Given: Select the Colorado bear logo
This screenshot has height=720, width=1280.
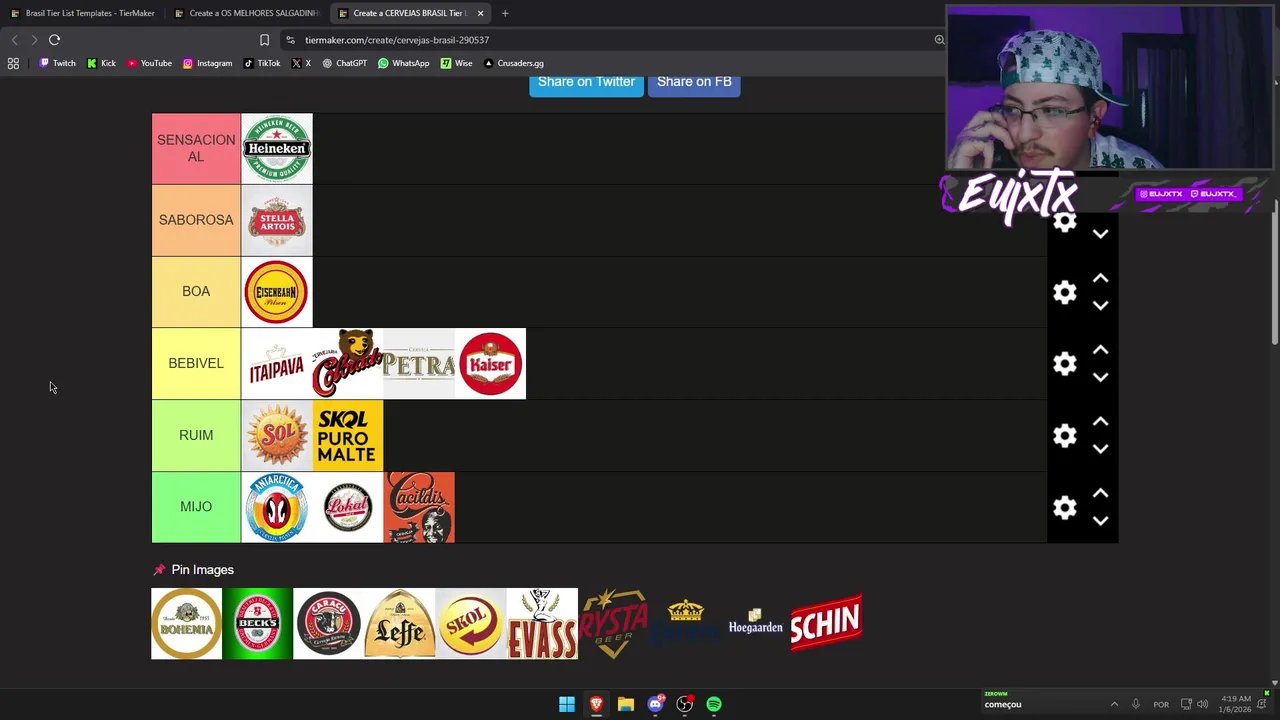Looking at the screenshot, I should [347, 364].
